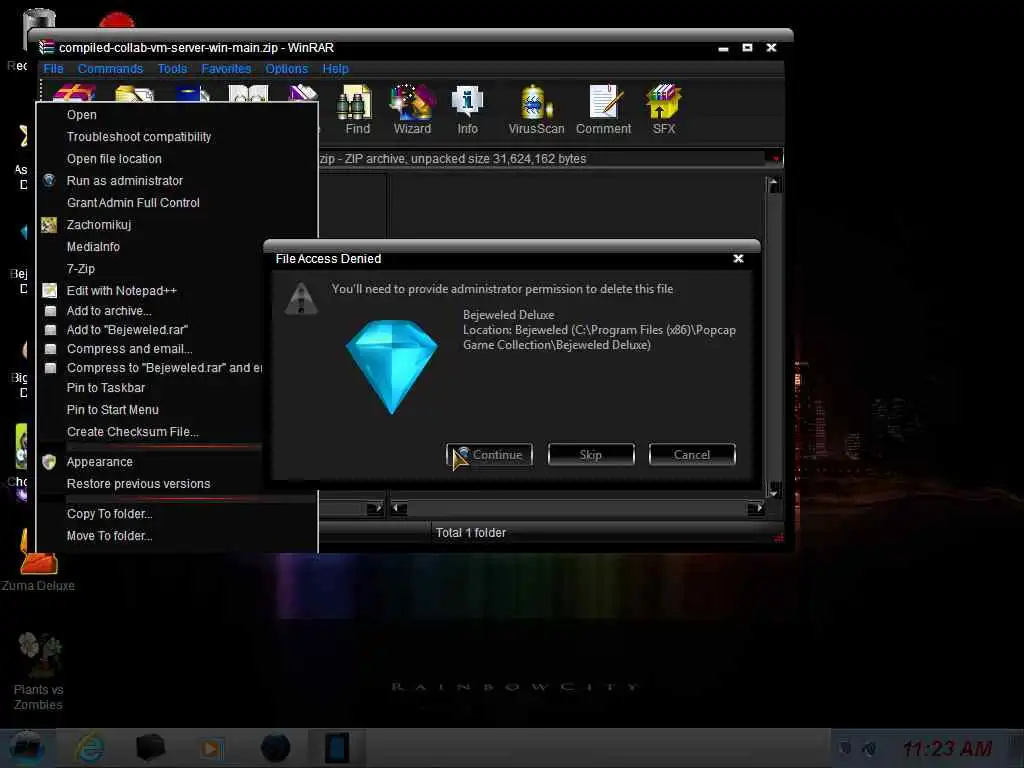Minimize the WinRAR window
This screenshot has width=1024, height=768.
coord(723,48)
